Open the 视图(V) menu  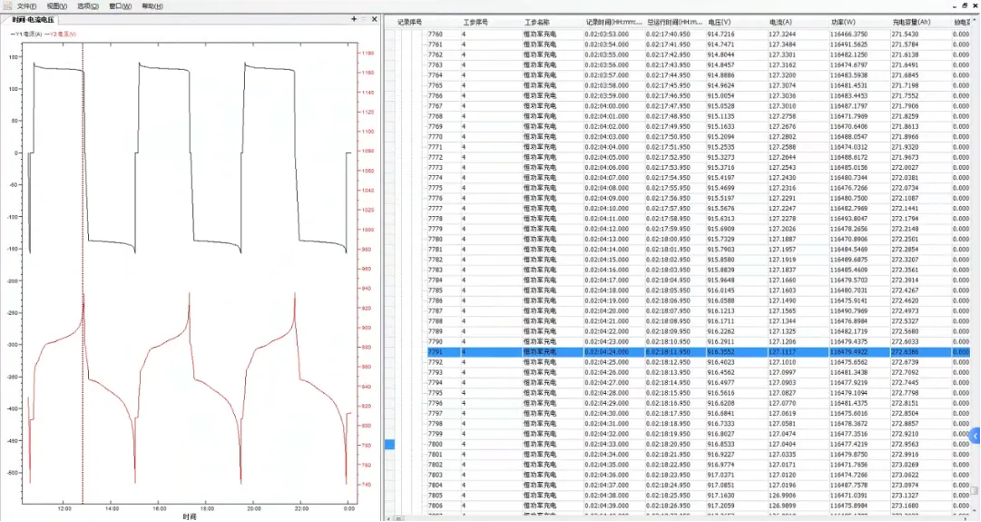pos(57,6)
